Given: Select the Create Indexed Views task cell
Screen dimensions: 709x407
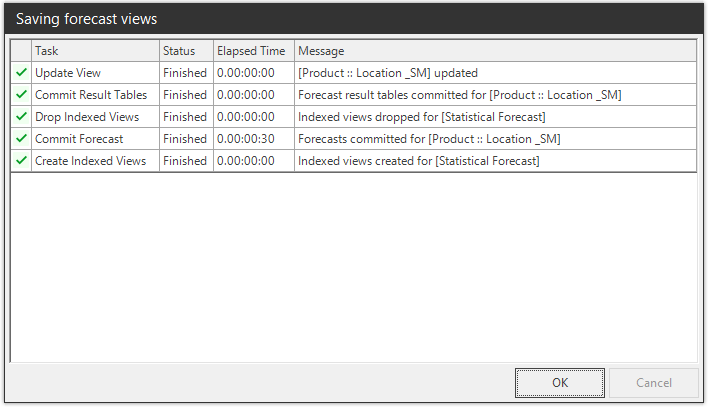Looking at the screenshot, I should pos(95,161).
